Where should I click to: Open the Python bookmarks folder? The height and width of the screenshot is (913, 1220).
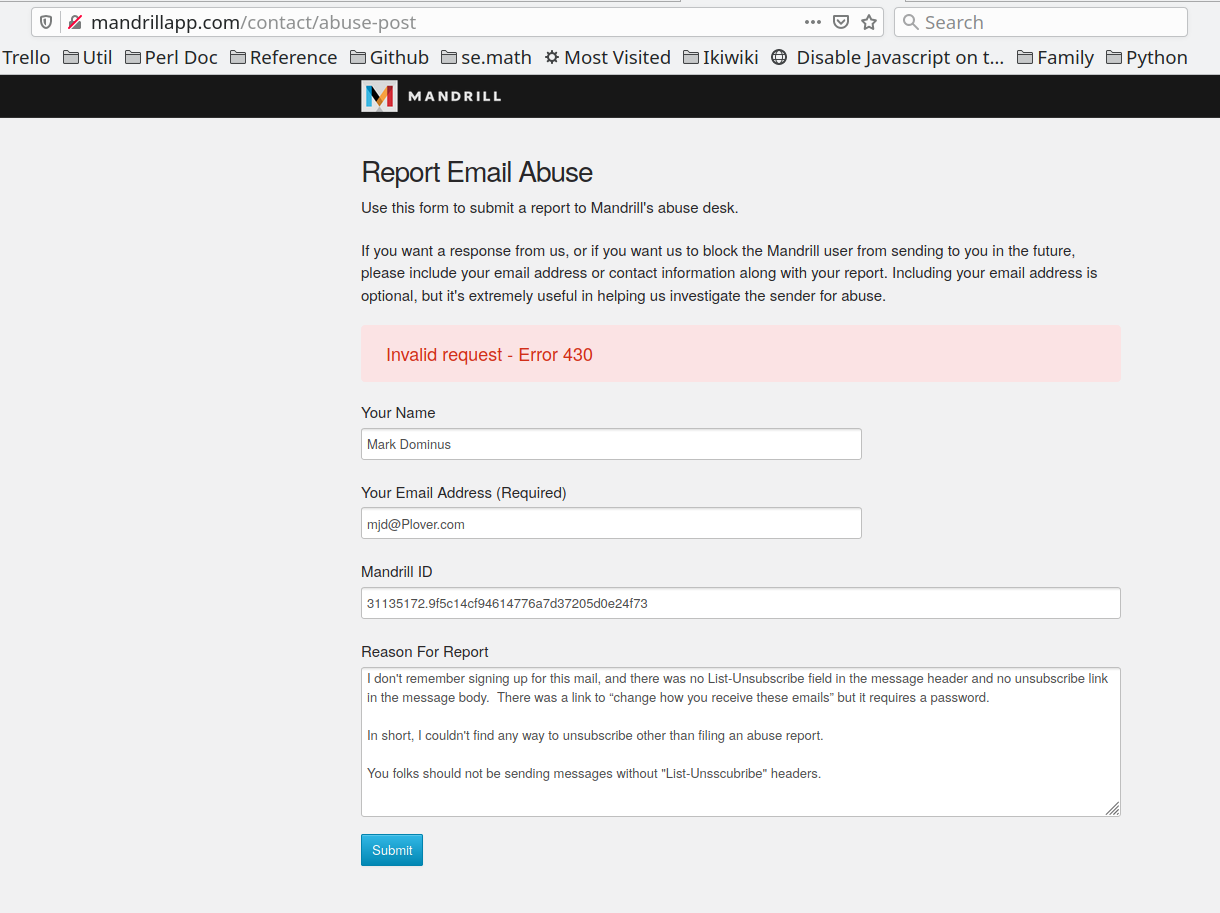[1146, 57]
